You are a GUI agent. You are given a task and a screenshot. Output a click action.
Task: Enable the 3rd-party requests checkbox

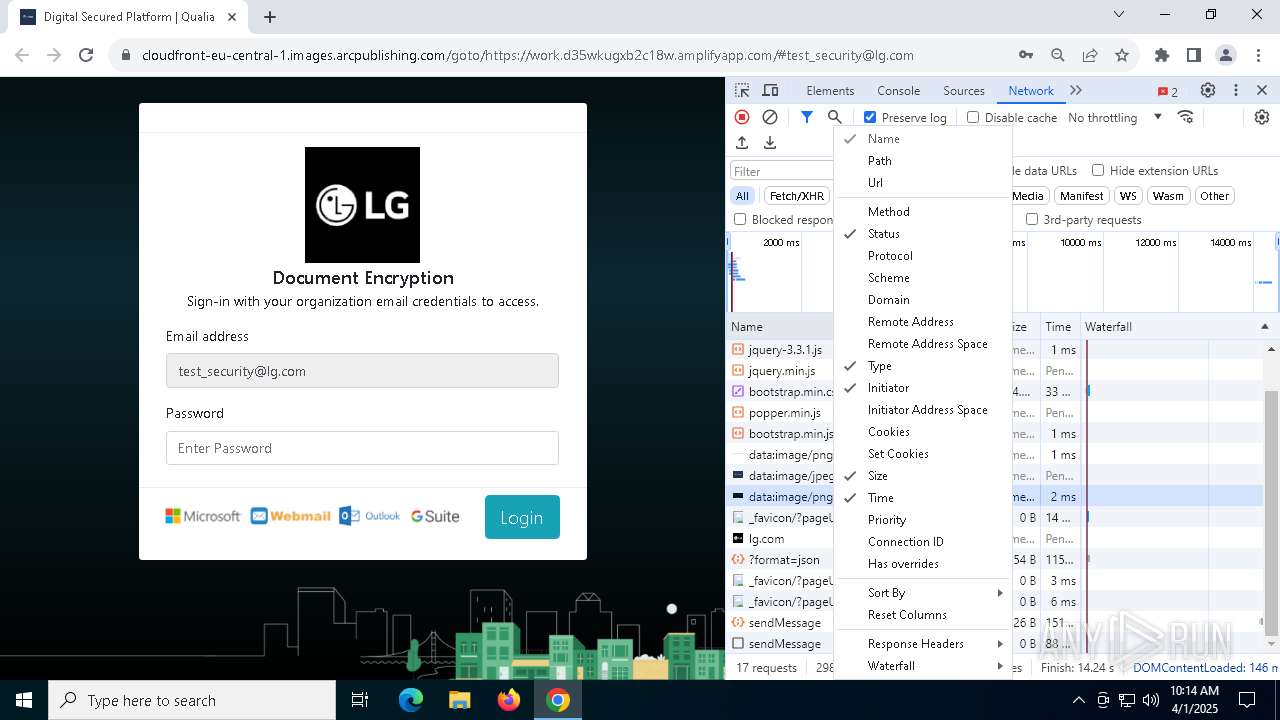tap(1032, 219)
